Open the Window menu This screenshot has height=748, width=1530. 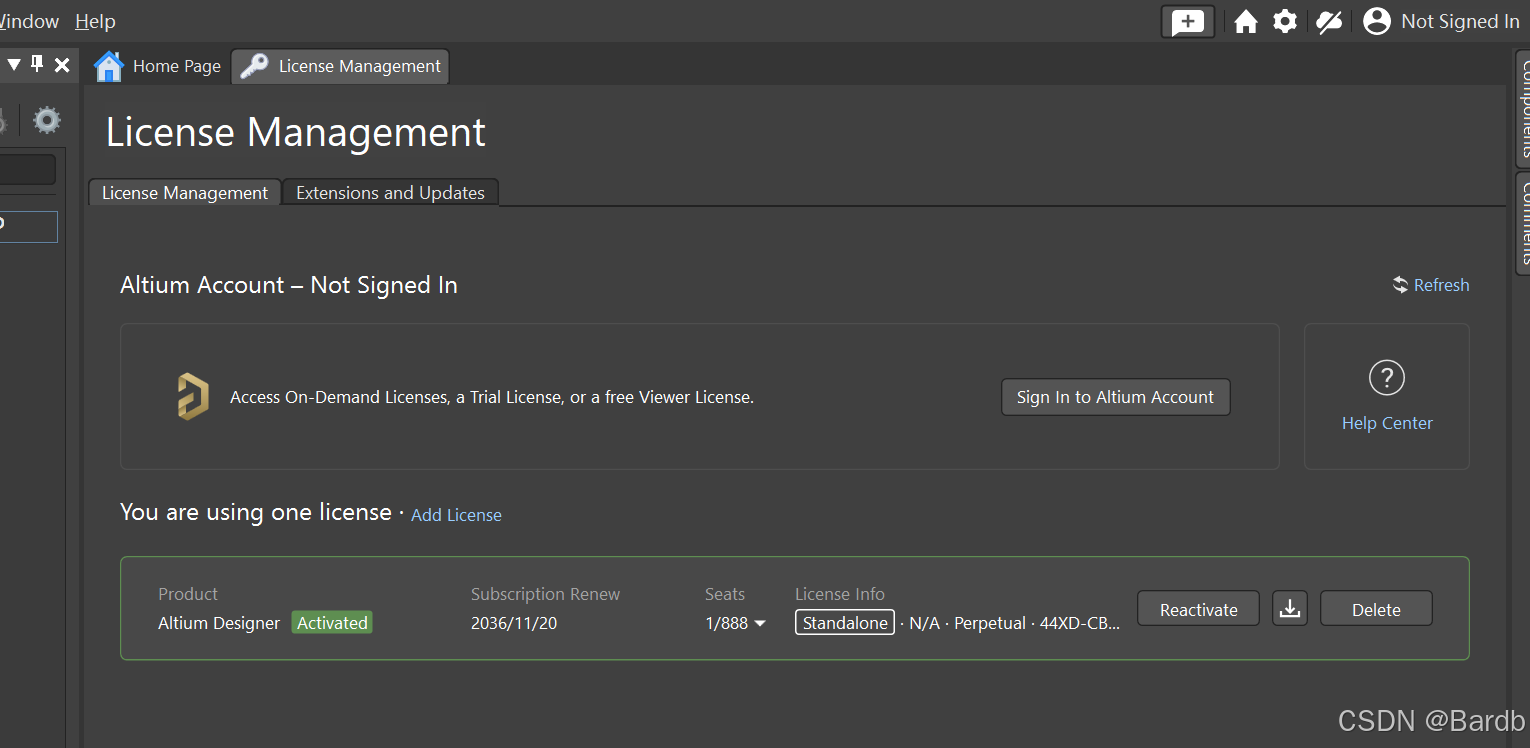coord(28,21)
